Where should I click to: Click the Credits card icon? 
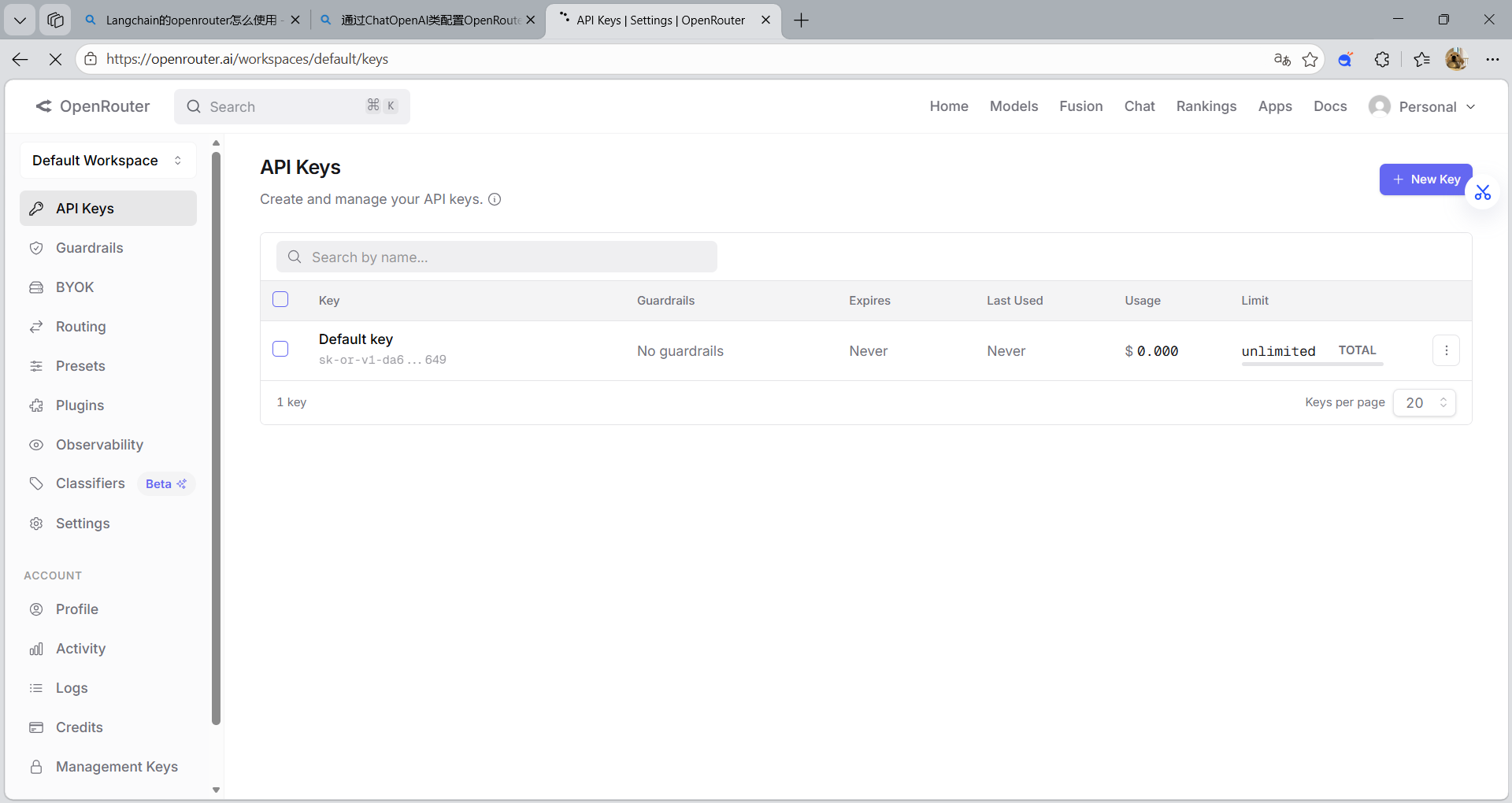36,727
